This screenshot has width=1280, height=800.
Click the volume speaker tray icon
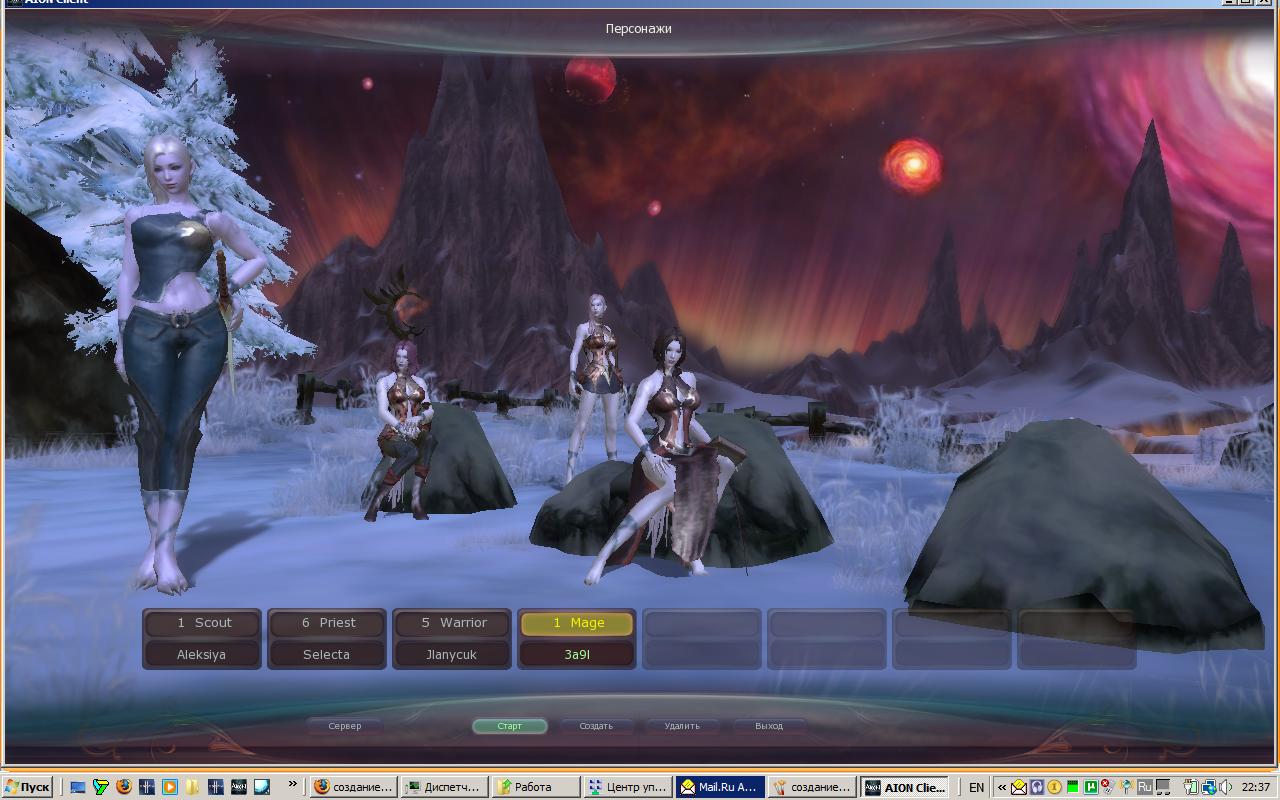click(1226, 787)
